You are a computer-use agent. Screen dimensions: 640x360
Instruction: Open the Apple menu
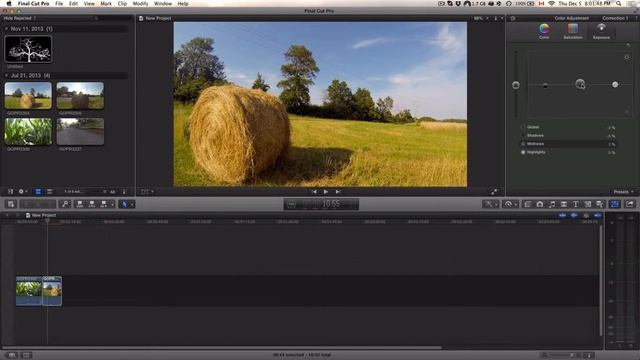click(x=9, y=3)
